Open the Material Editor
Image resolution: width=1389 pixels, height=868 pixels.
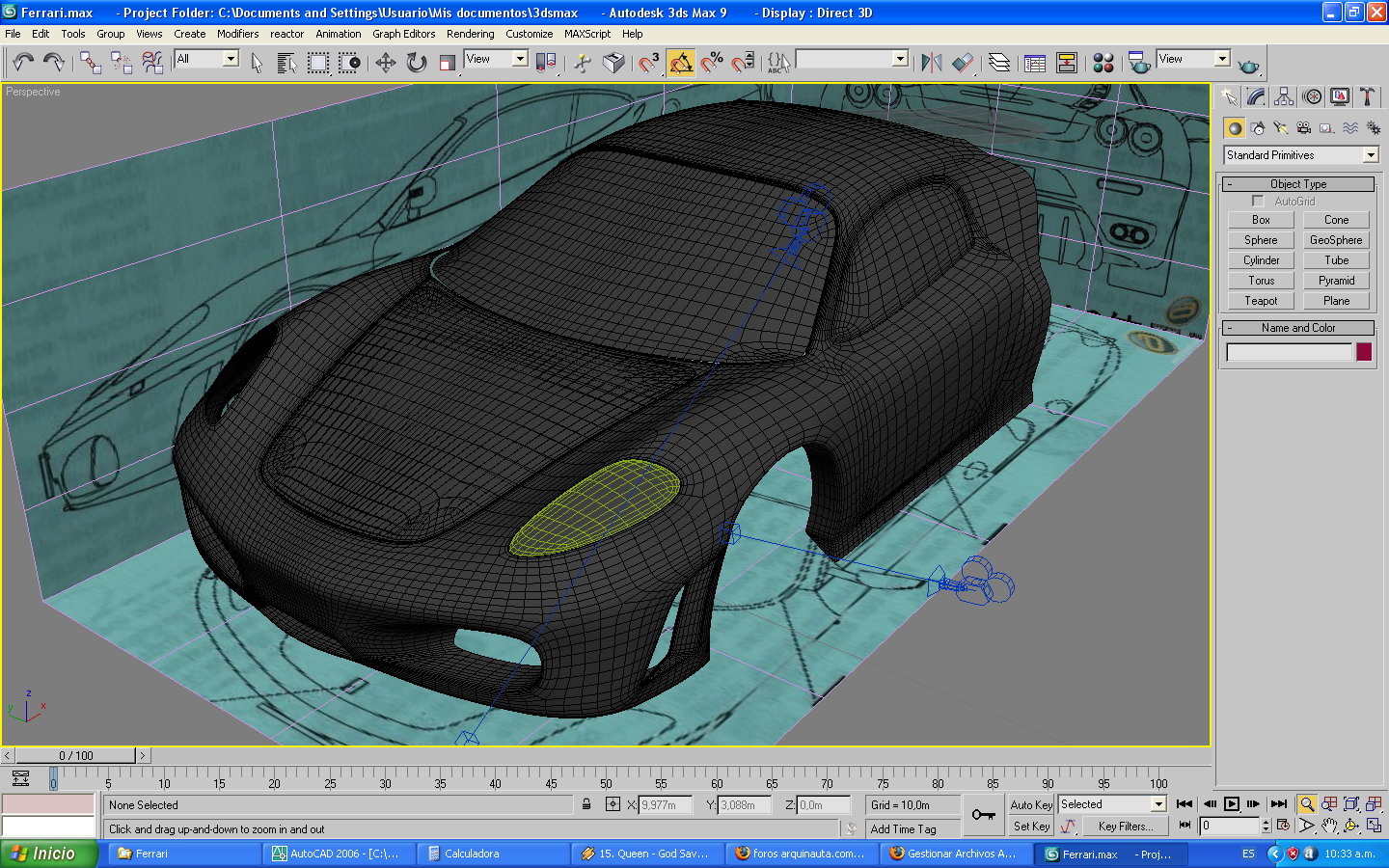pyautogui.click(x=1103, y=63)
